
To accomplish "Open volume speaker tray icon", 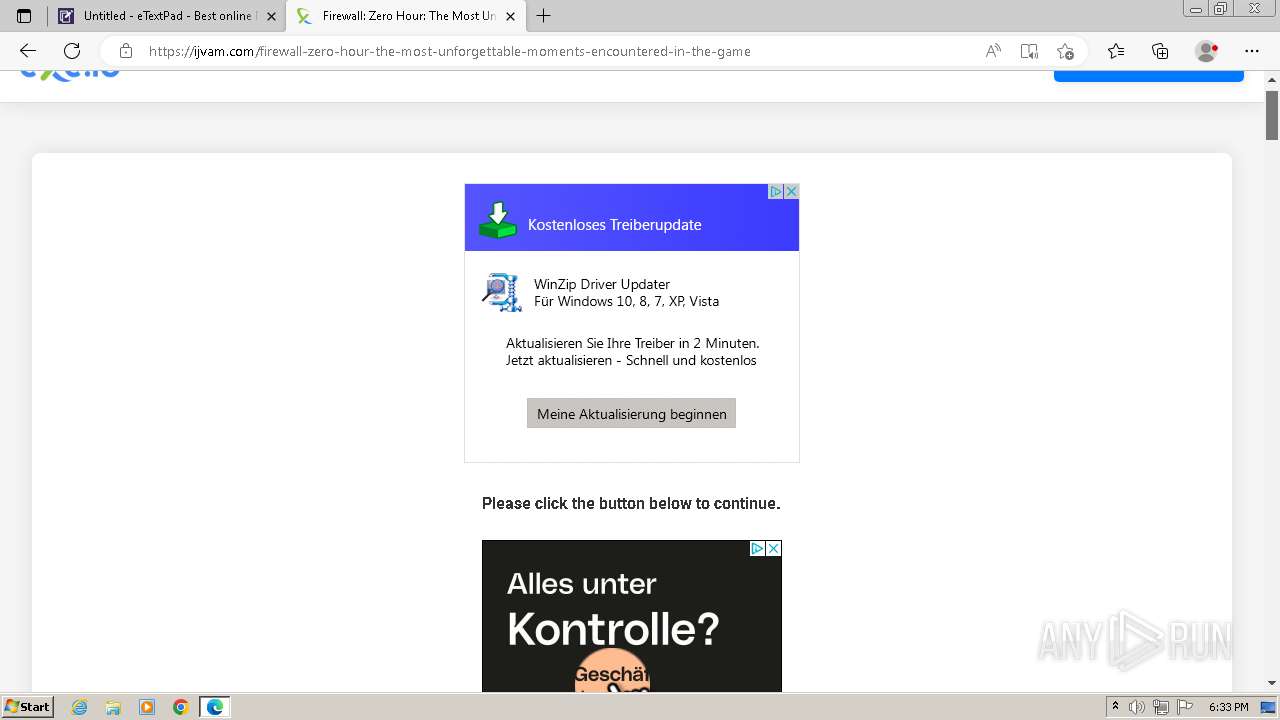I will click(x=1136, y=707).
